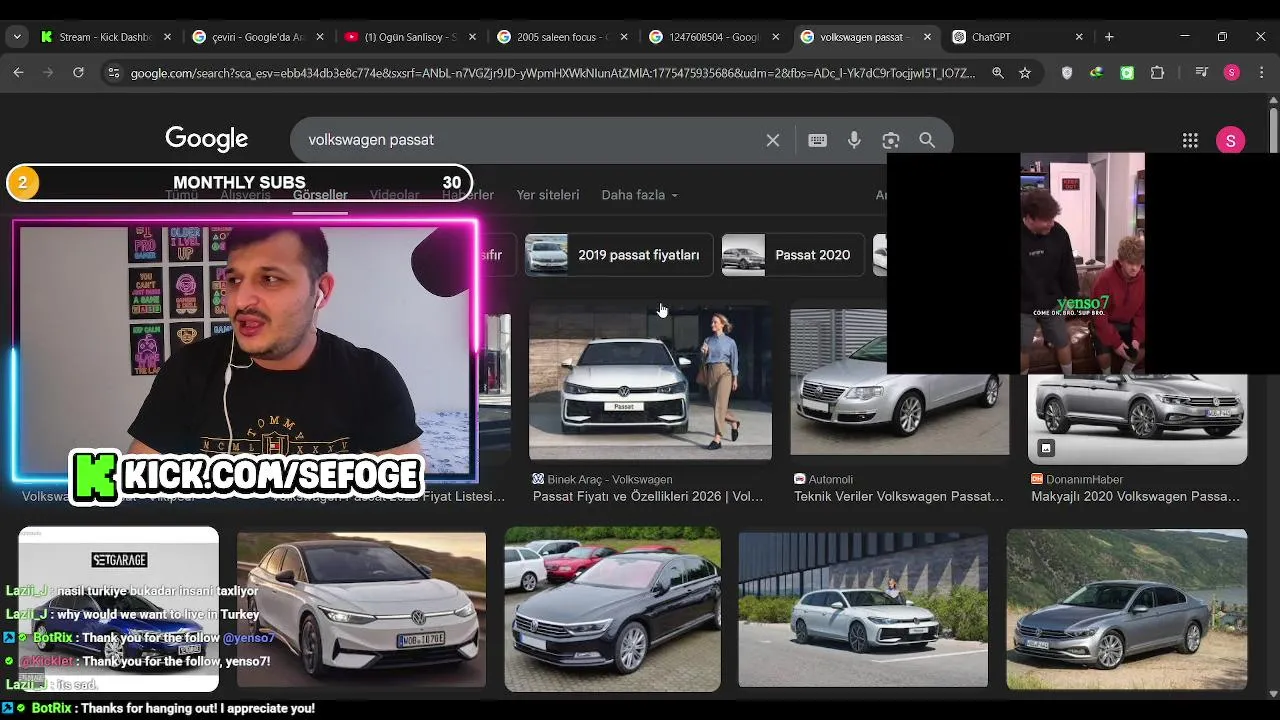Open the grey Passat by river image

(x=1127, y=610)
